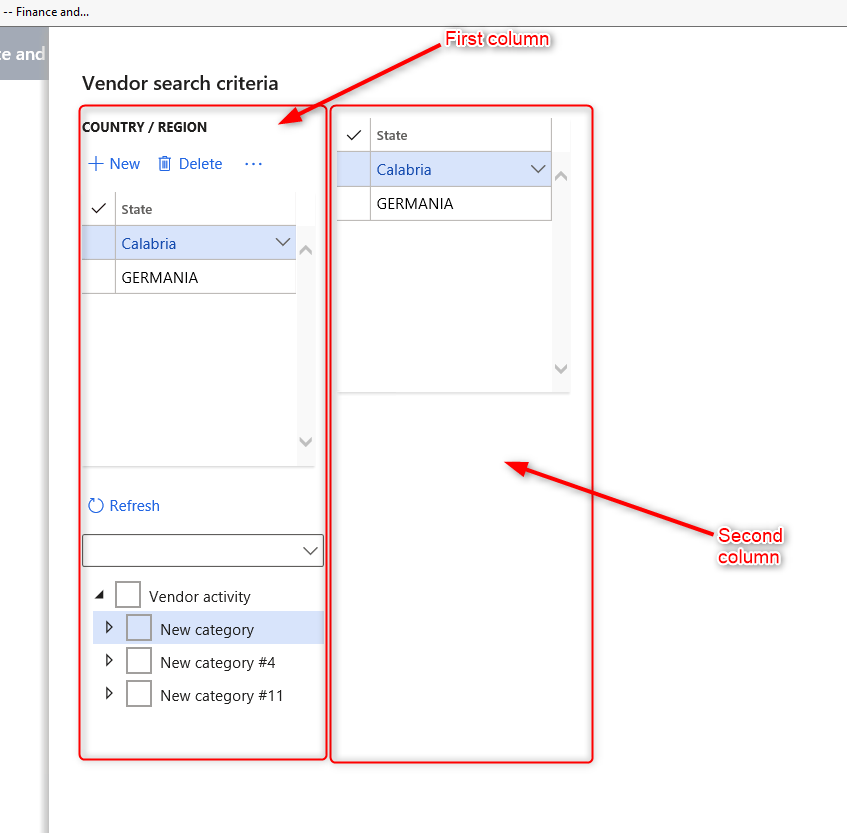Open the empty combo box below Refresh
Image resolution: width=847 pixels, height=833 pixels.
pyautogui.click(x=309, y=551)
